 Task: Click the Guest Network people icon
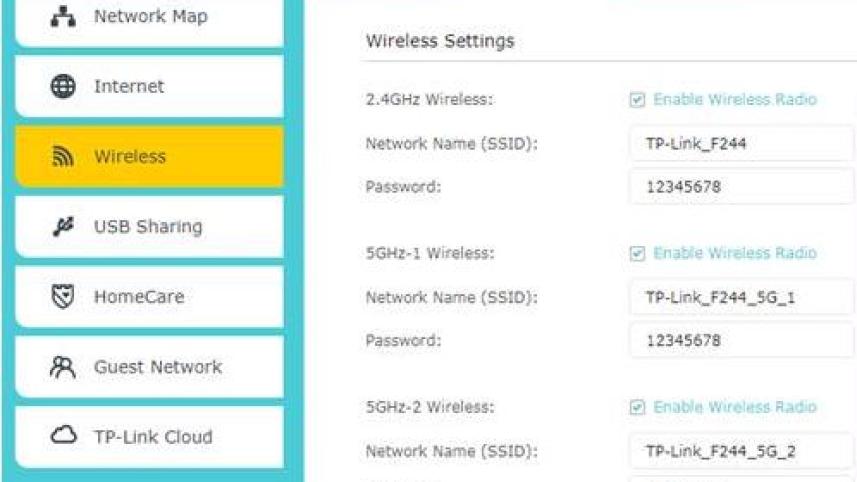[x=63, y=367]
